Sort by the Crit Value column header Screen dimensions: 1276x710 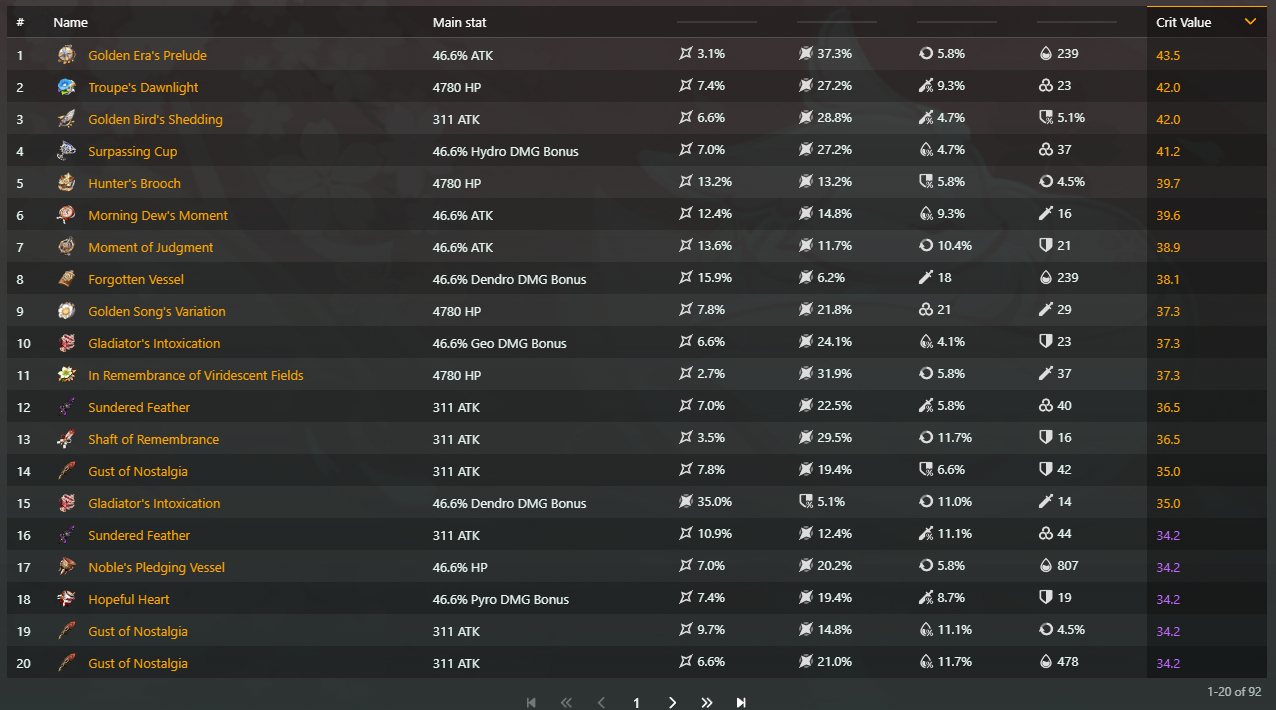point(1183,22)
